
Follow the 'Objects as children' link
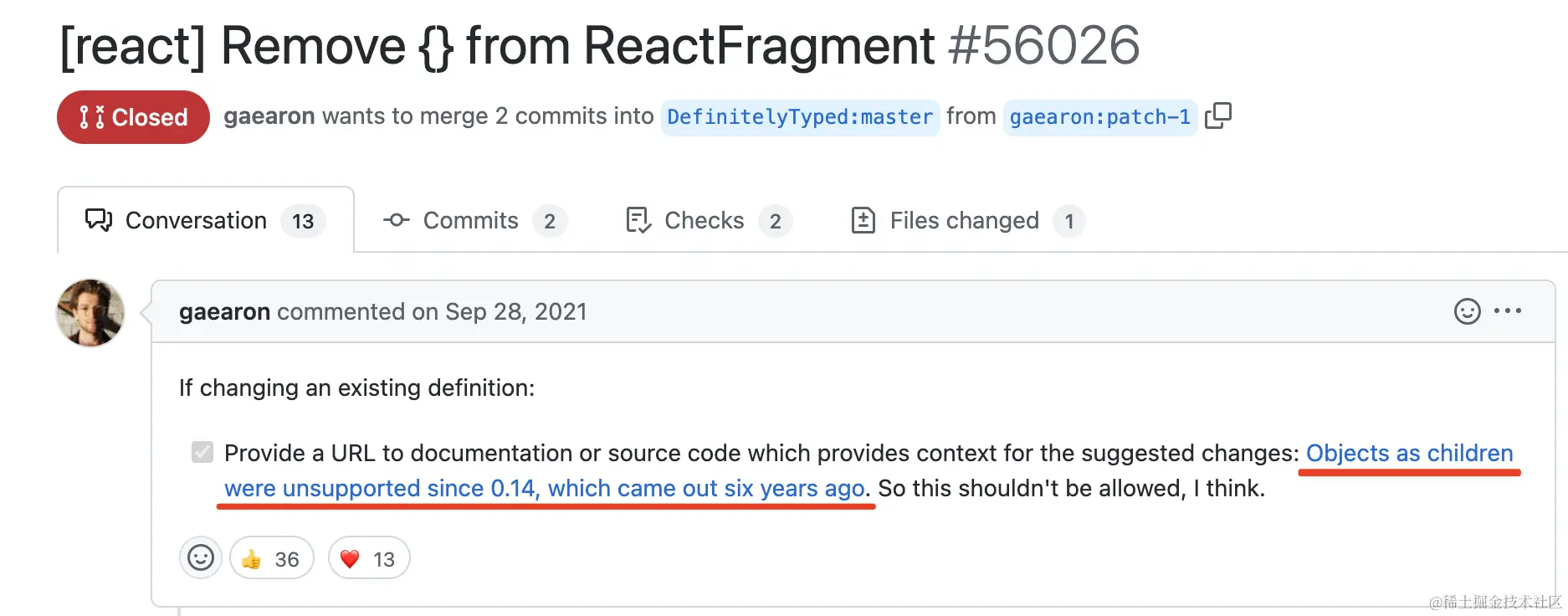click(1409, 454)
